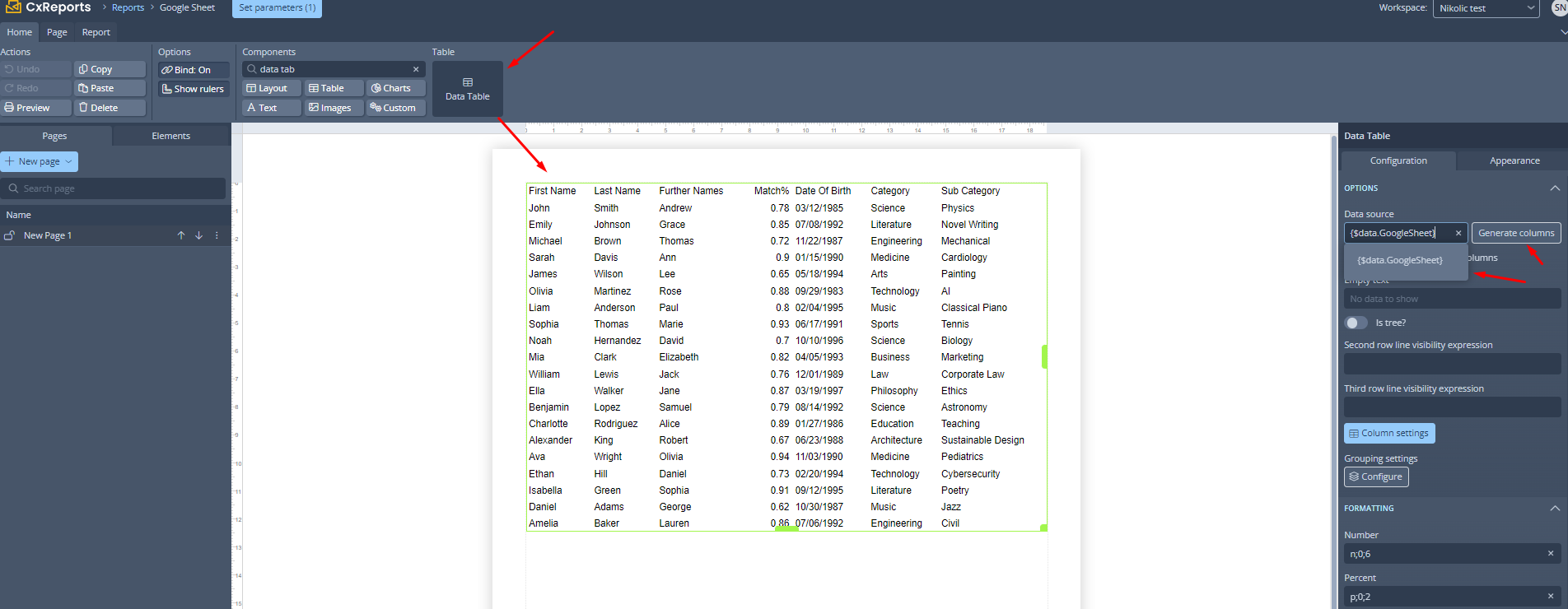
Task: Open the Workspace dropdown
Action: tap(1486, 8)
